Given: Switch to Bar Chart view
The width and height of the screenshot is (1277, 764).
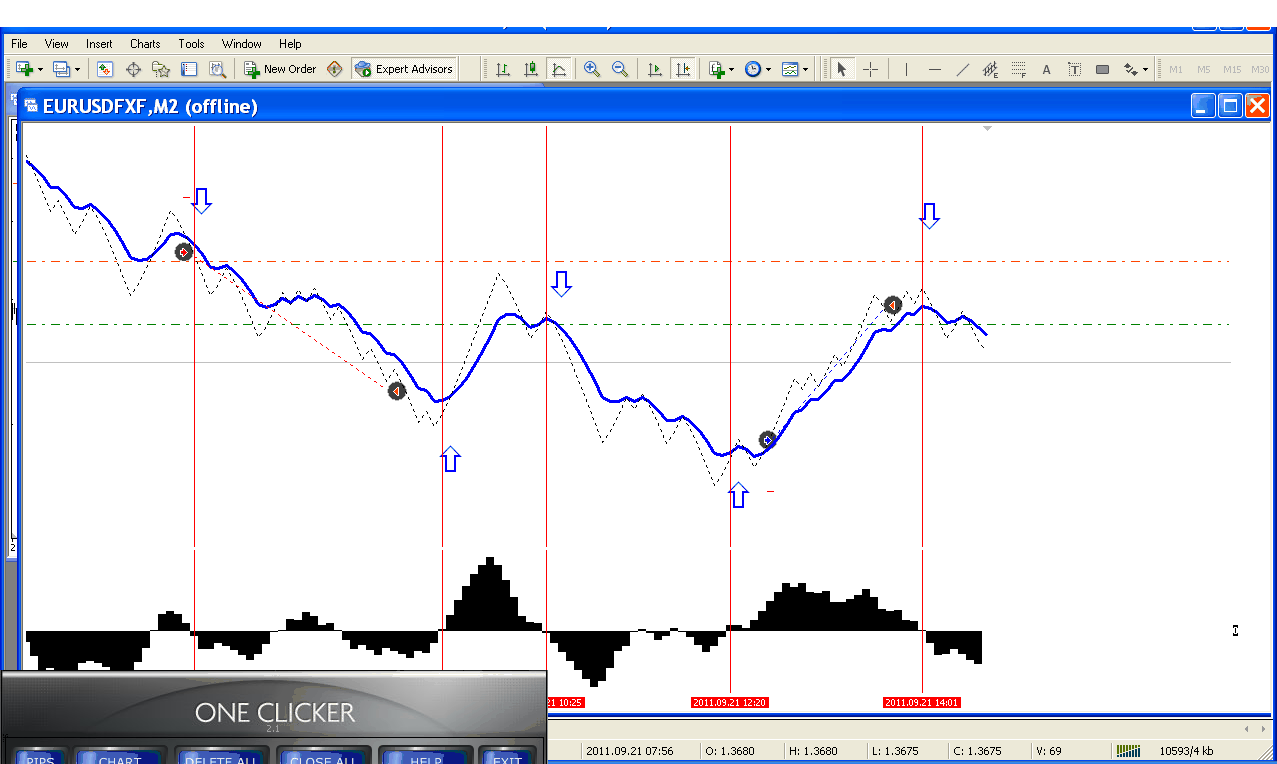Looking at the screenshot, I should coord(503,69).
